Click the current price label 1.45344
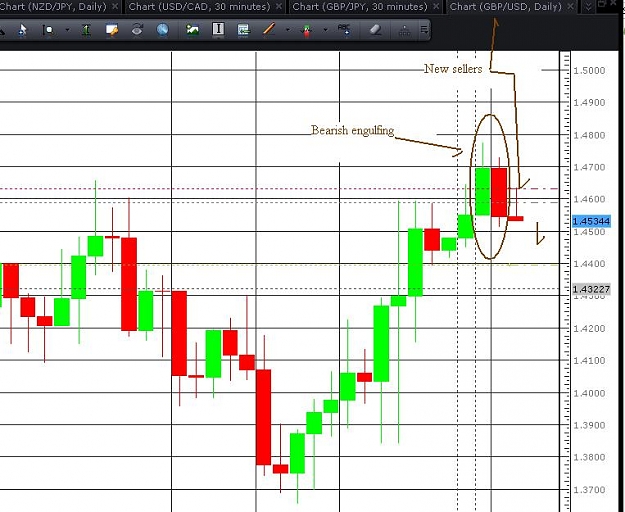Image resolution: width=625 pixels, height=512 pixels. (591, 221)
